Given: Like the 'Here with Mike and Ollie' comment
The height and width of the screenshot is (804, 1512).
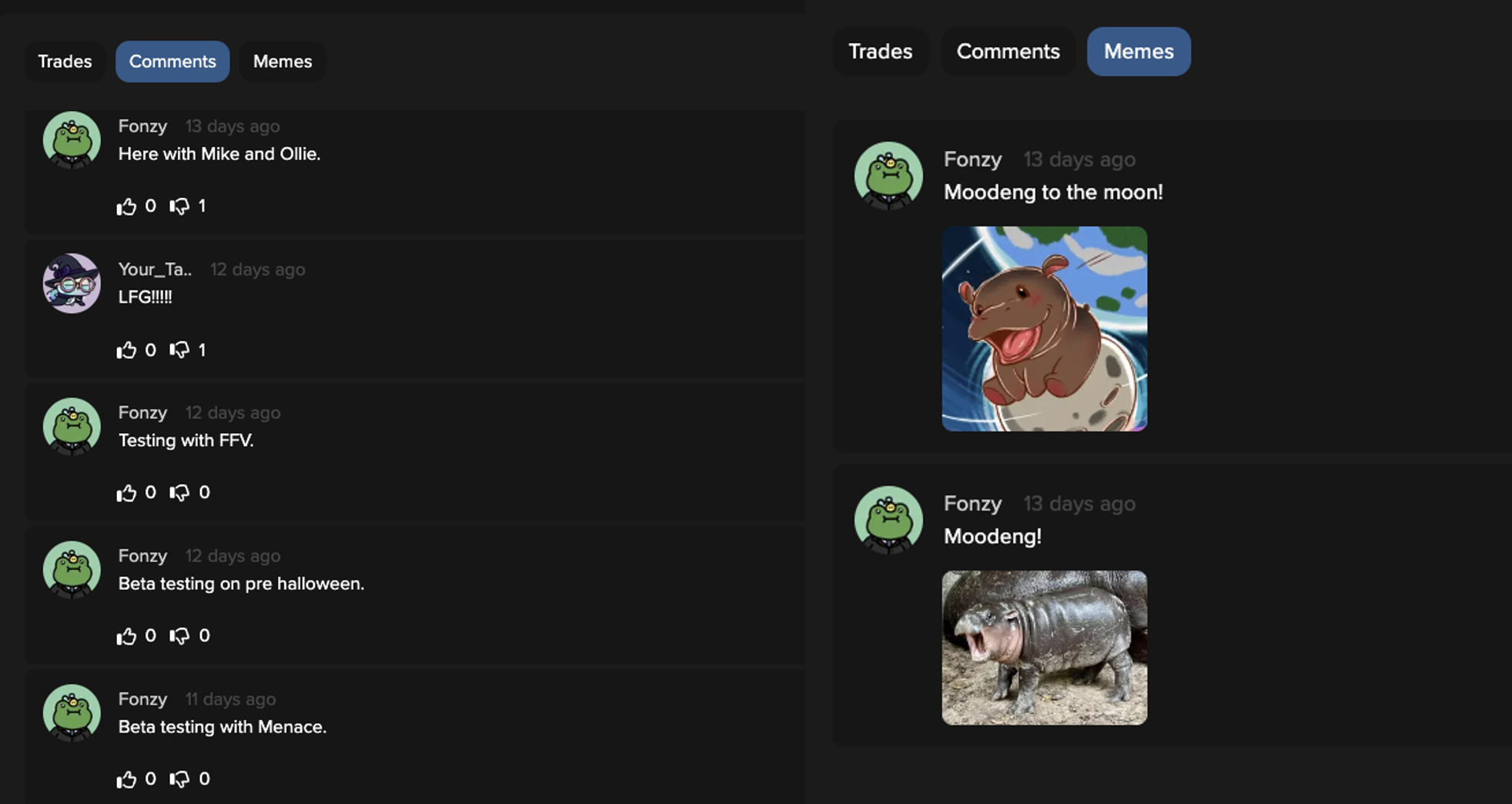Looking at the screenshot, I should 126,206.
